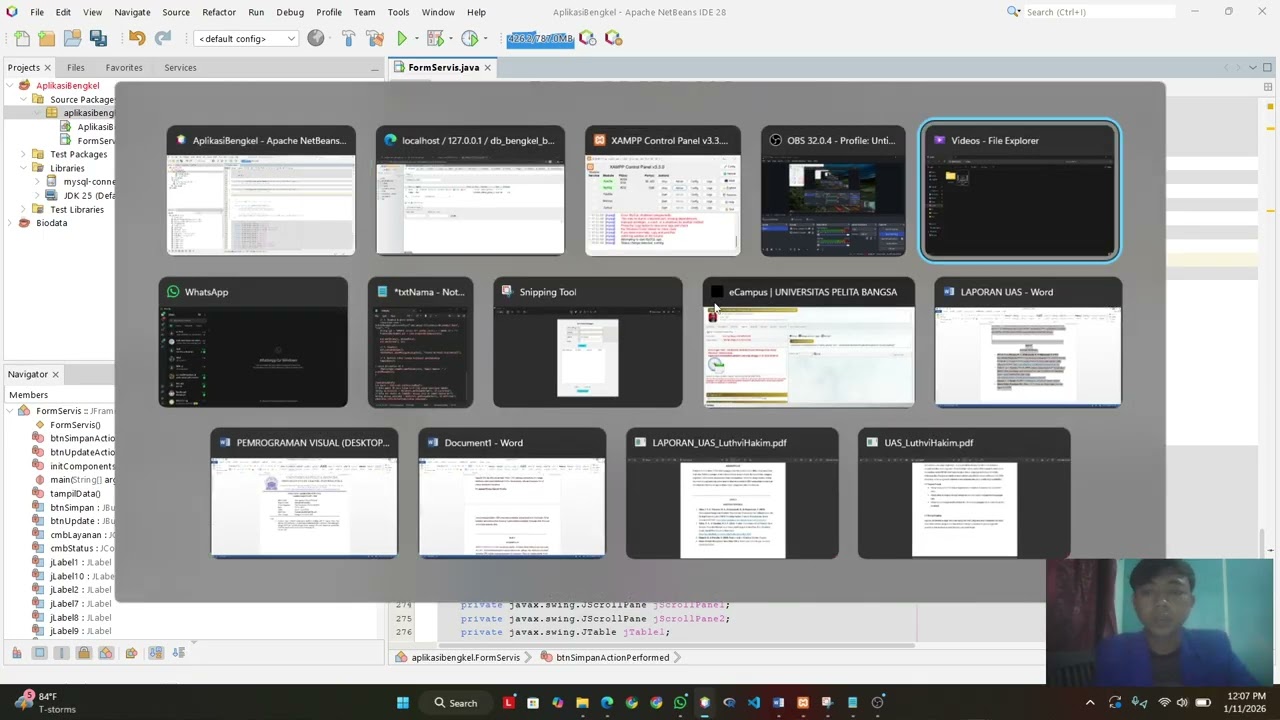Click the Undo arrow in NetBeans toolbar
Image resolution: width=1280 pixels, height=720 pixels.
137,38
